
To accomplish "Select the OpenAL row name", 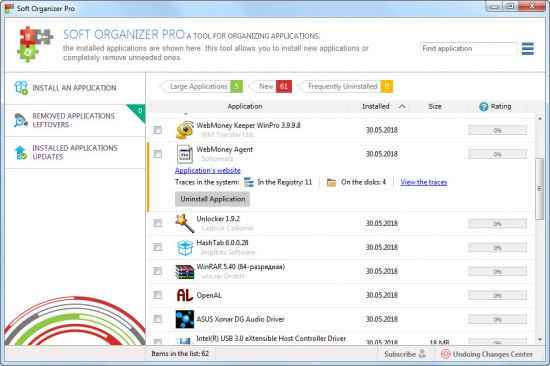I will tap(209, 295).
